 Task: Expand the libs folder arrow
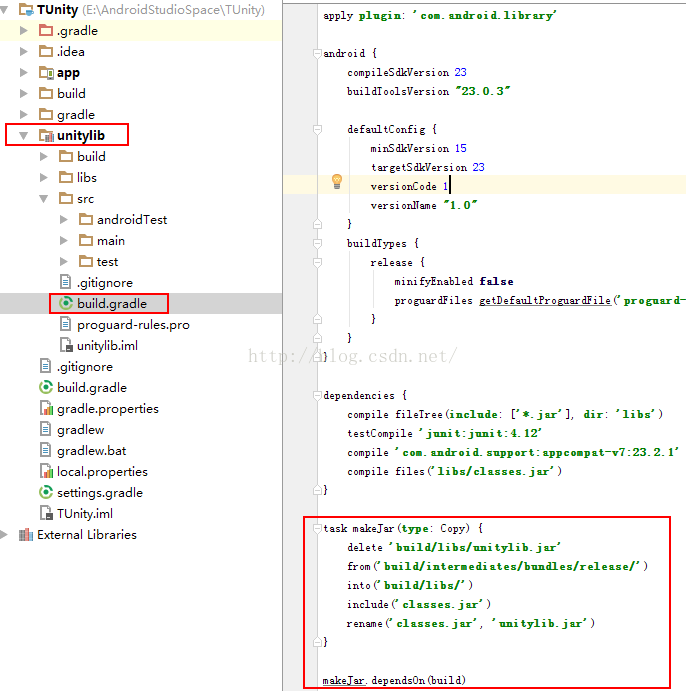coord(44,178)
